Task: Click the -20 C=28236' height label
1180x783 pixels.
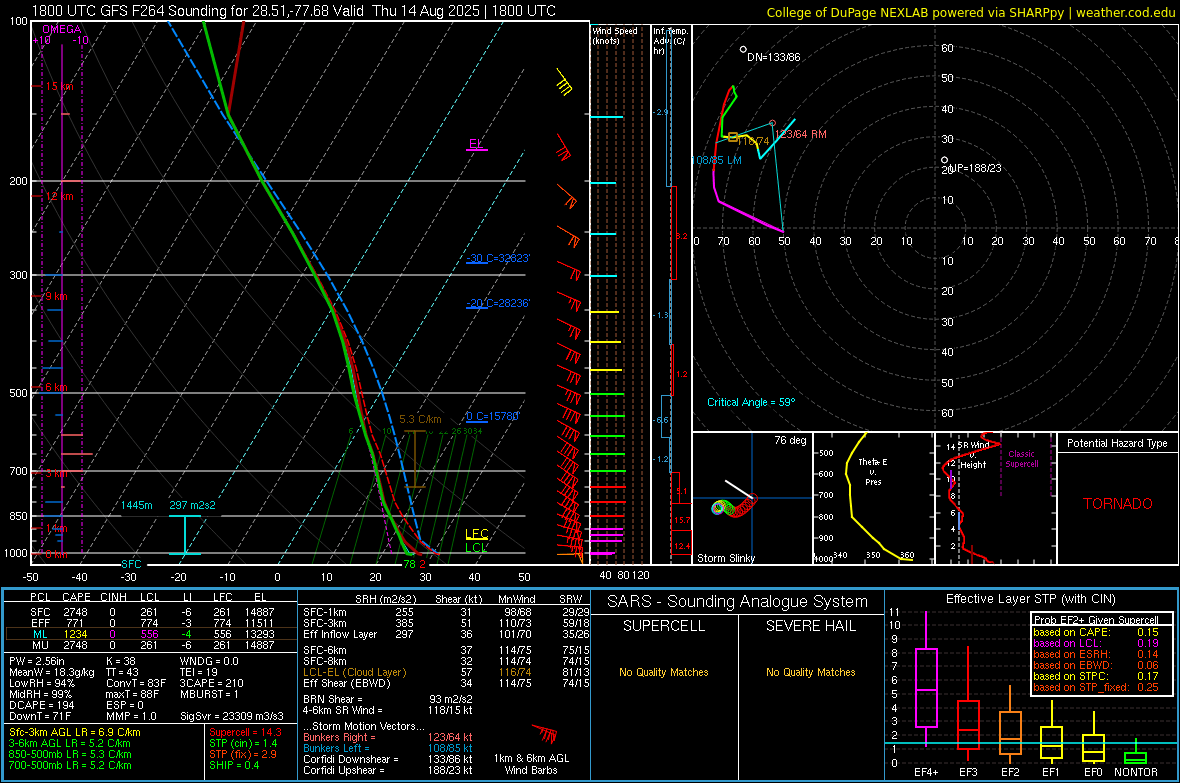Action: (498, 303)
